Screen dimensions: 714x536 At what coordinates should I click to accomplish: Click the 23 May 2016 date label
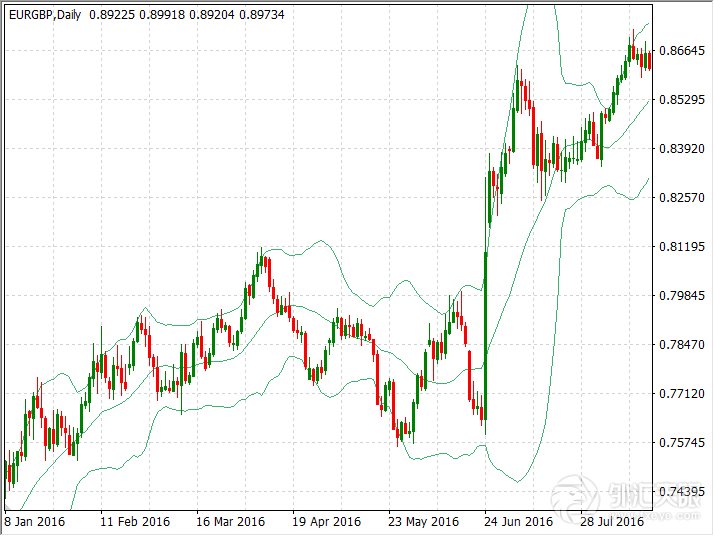[x=422, y=522]
